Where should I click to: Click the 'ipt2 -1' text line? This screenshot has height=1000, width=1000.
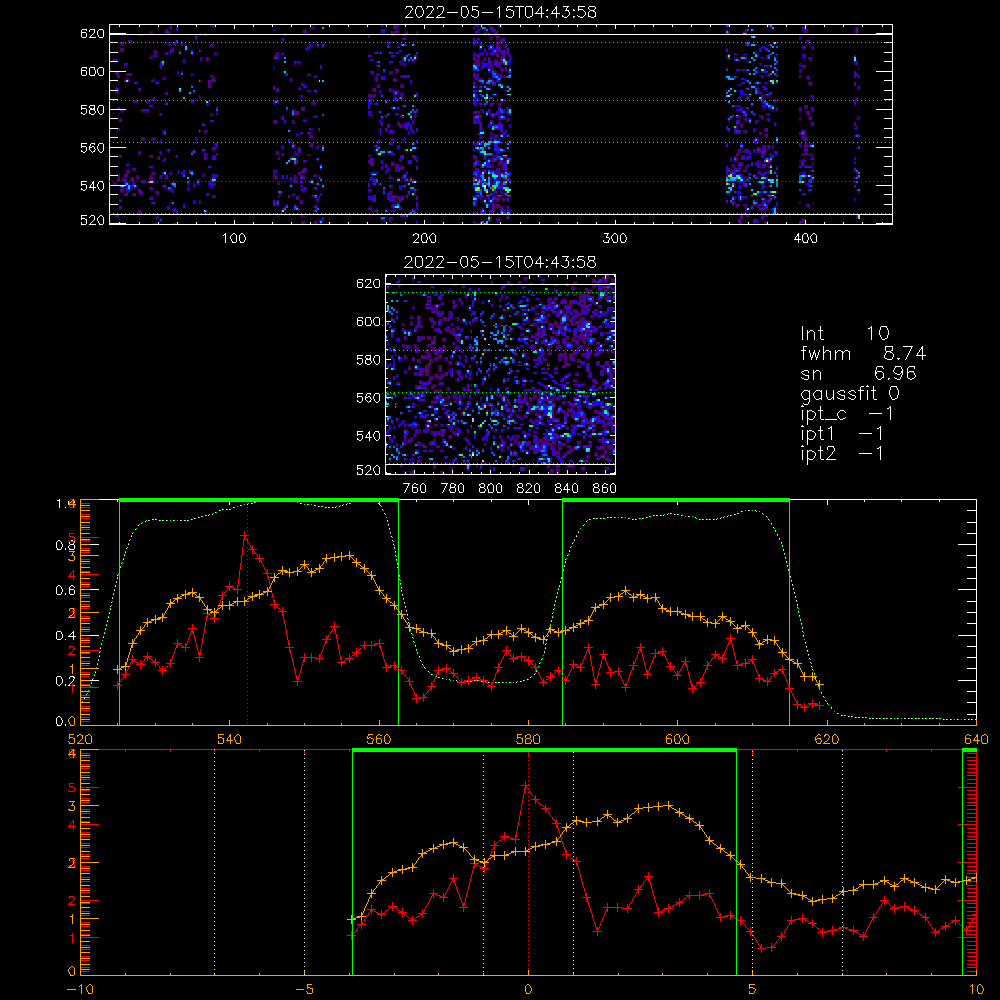[x=841, y=453]
